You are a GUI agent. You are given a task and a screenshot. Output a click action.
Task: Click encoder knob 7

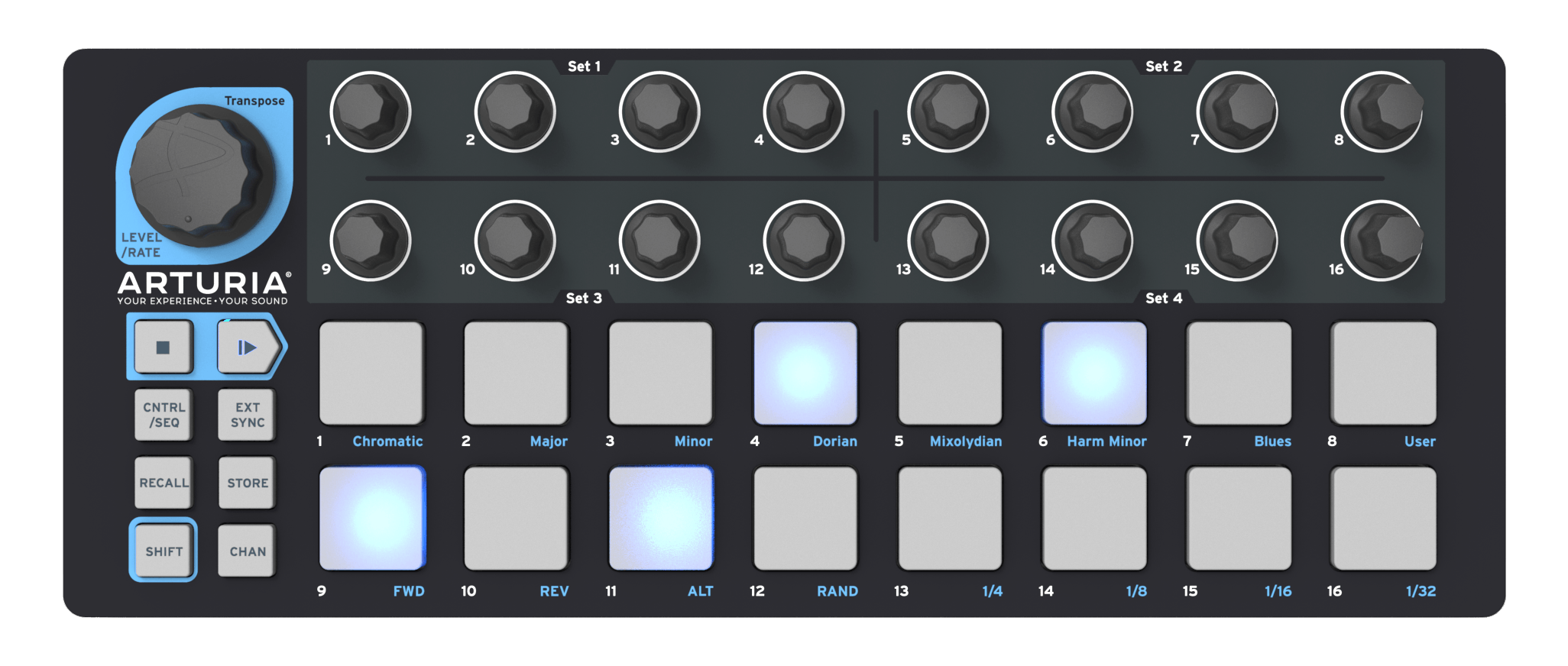click(1237, 112)
